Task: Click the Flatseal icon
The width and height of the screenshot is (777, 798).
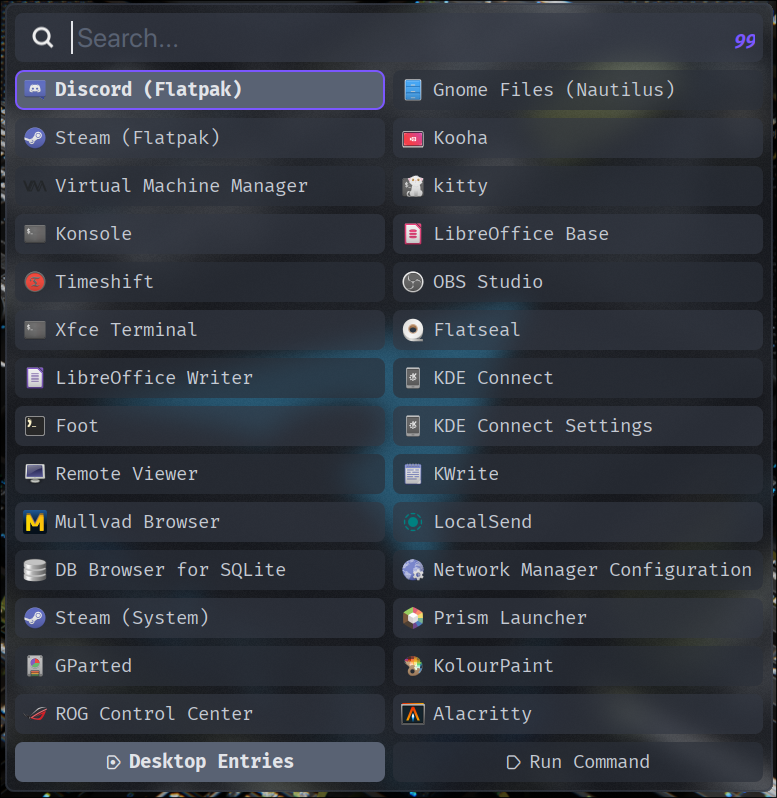Action: coord(413,330)
